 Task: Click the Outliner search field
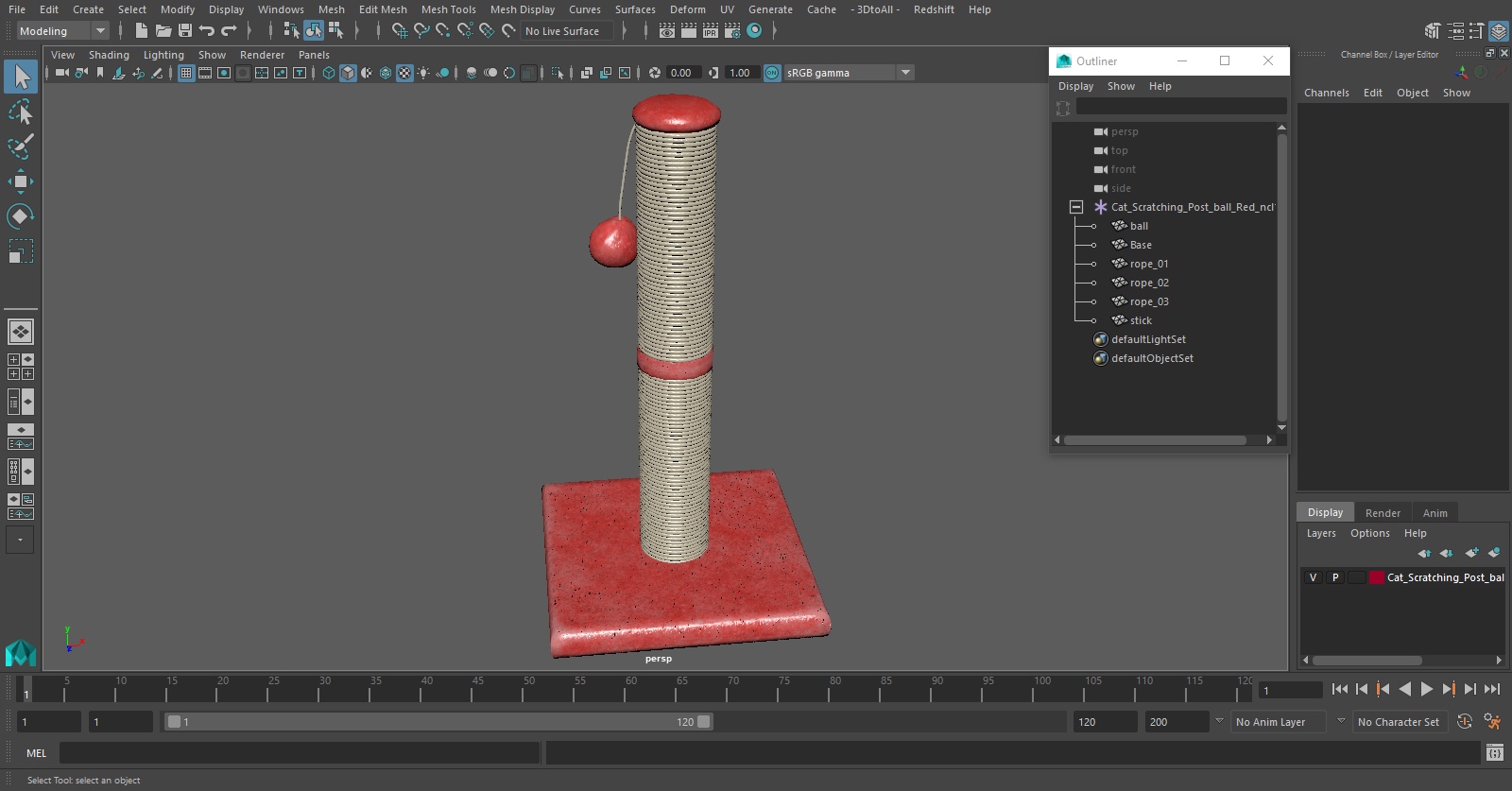1181,107
